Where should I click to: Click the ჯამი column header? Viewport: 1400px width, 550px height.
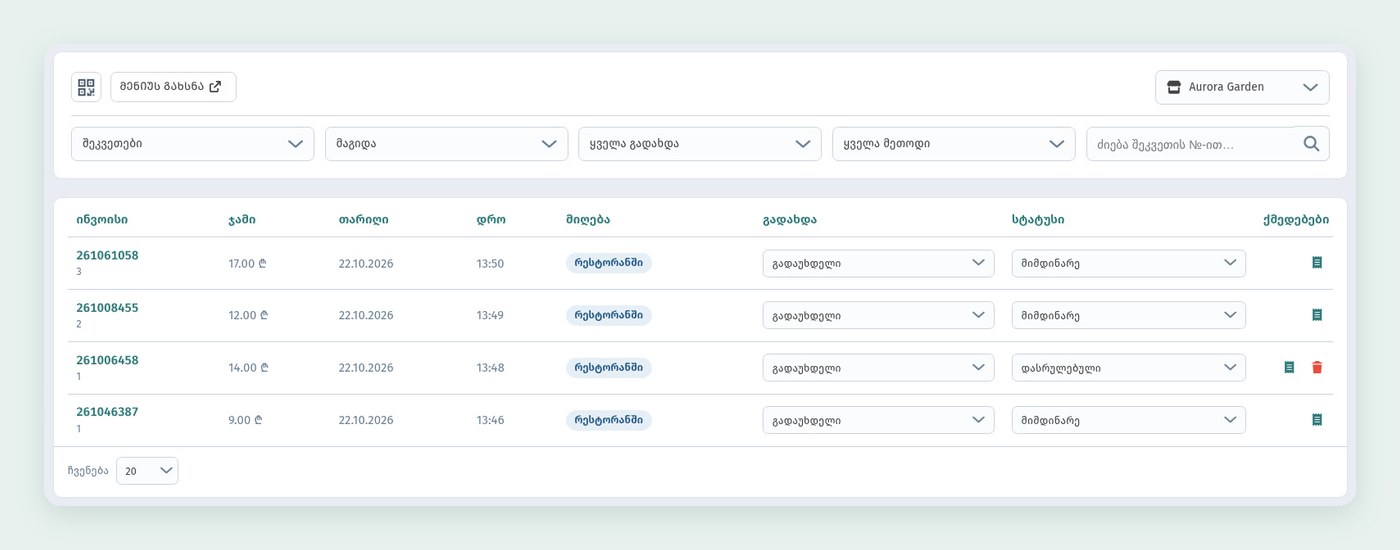(x=241, y=220)
